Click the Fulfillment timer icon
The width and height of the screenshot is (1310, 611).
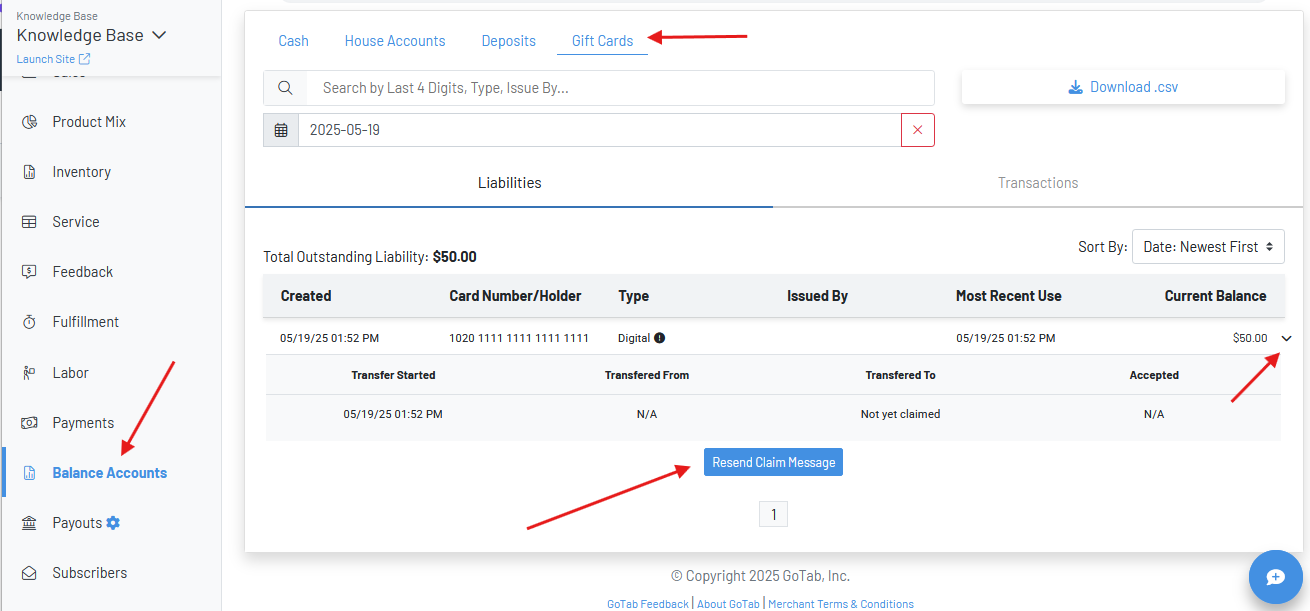click(29, 322)
